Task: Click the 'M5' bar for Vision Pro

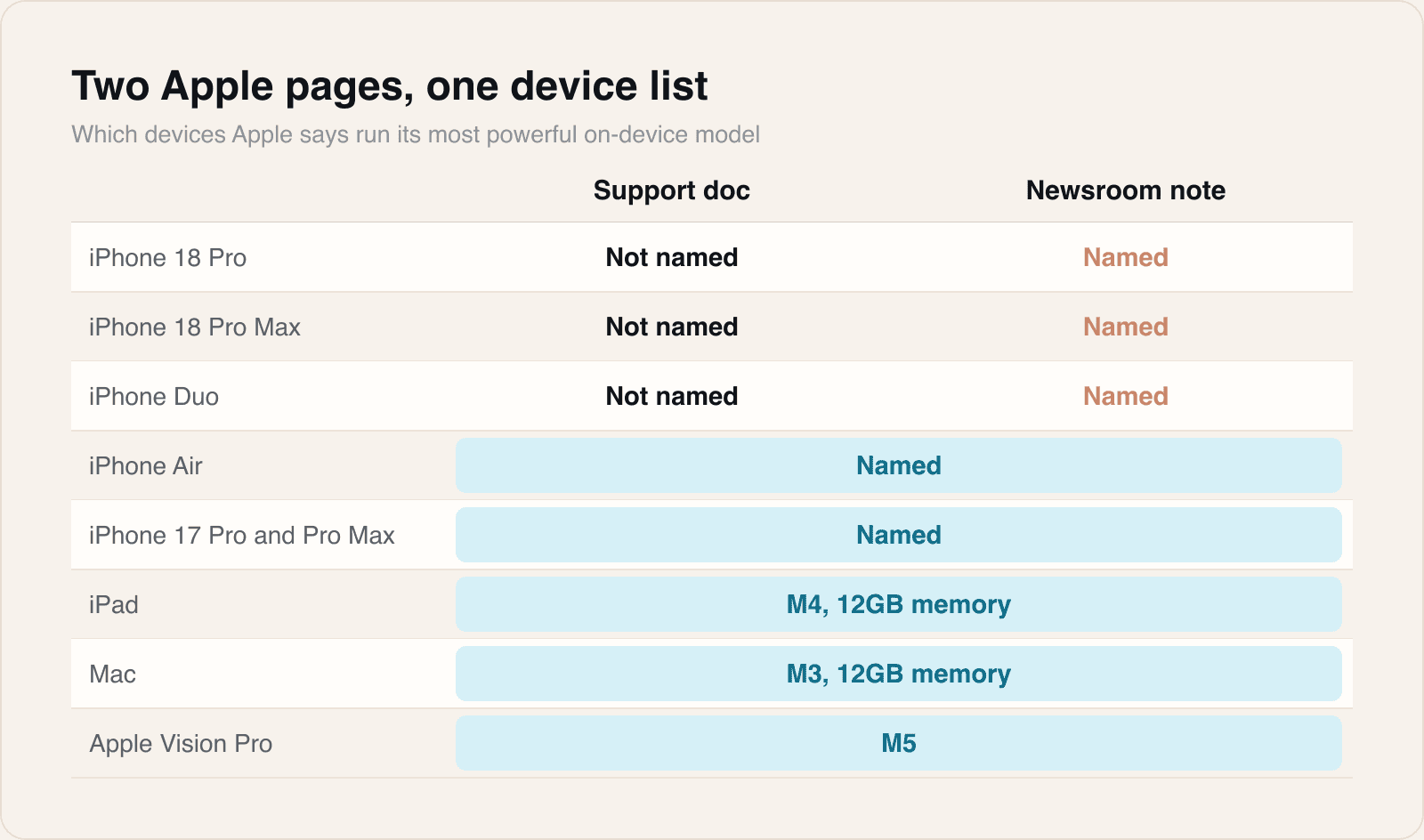Action: (899, 743)
